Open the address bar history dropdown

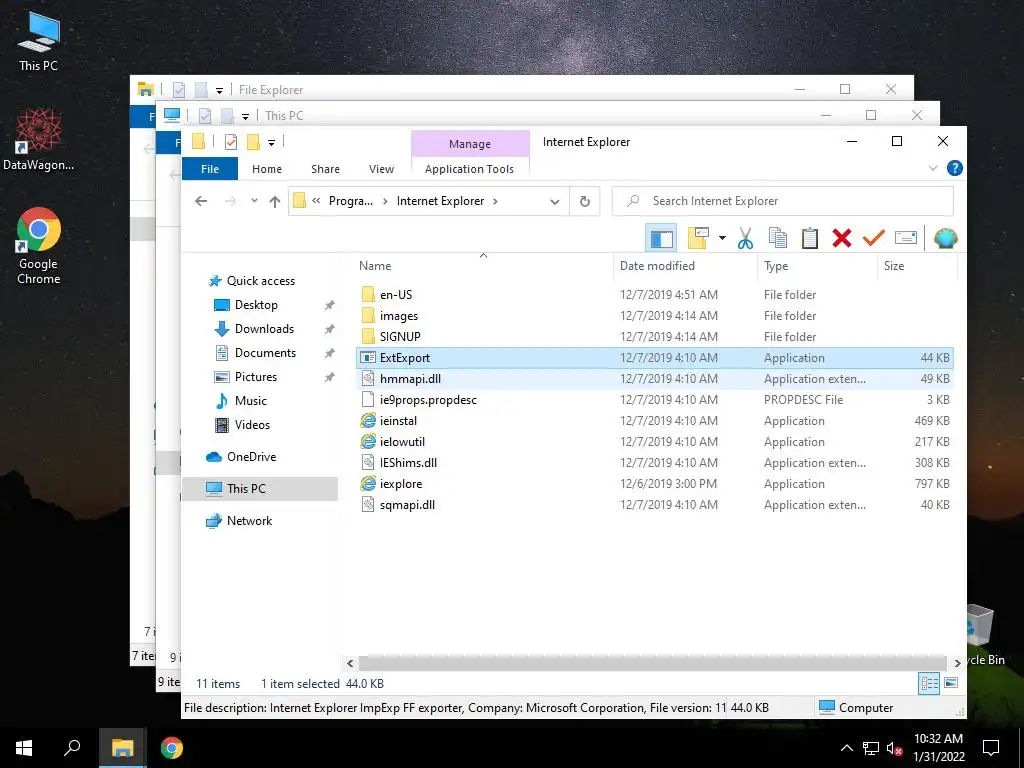coord(554,201)
